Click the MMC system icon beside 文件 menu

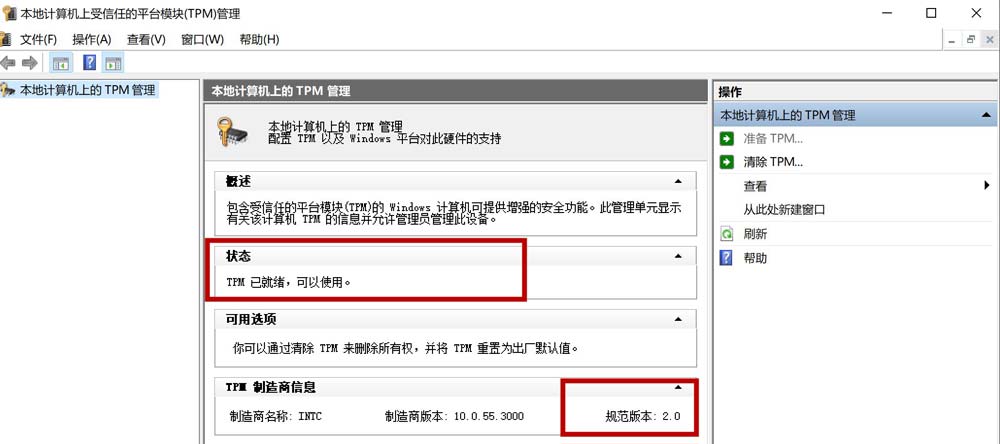pyautogui.click(x=5, y=40)
